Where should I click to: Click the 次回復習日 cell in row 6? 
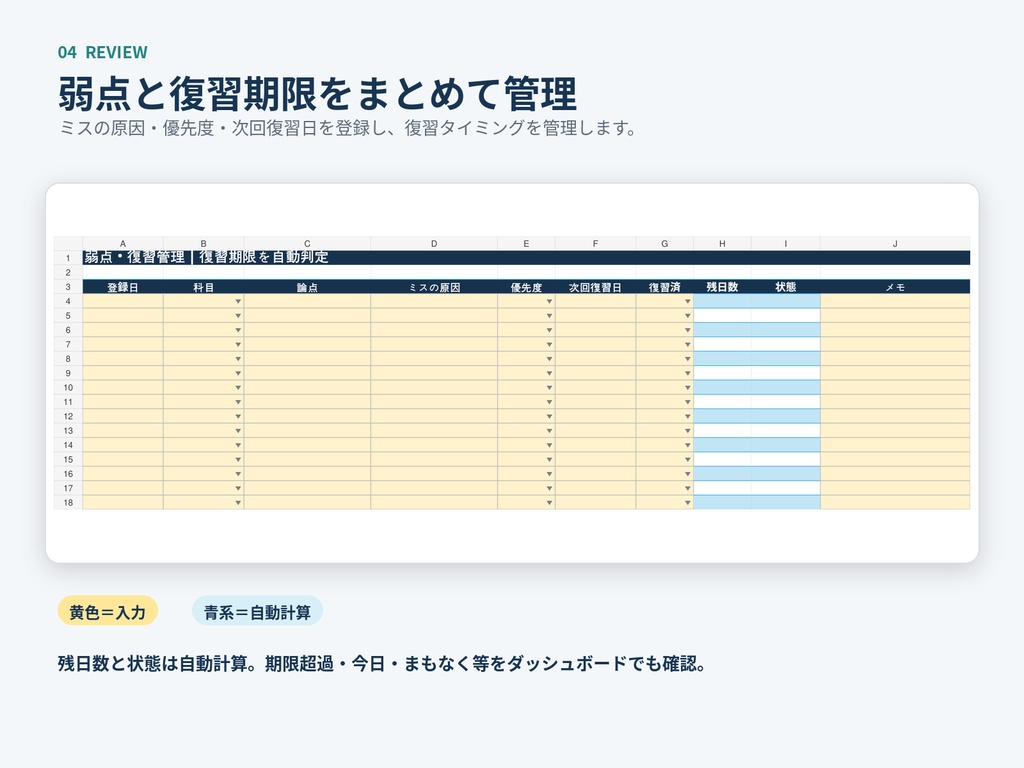(596, 330)
